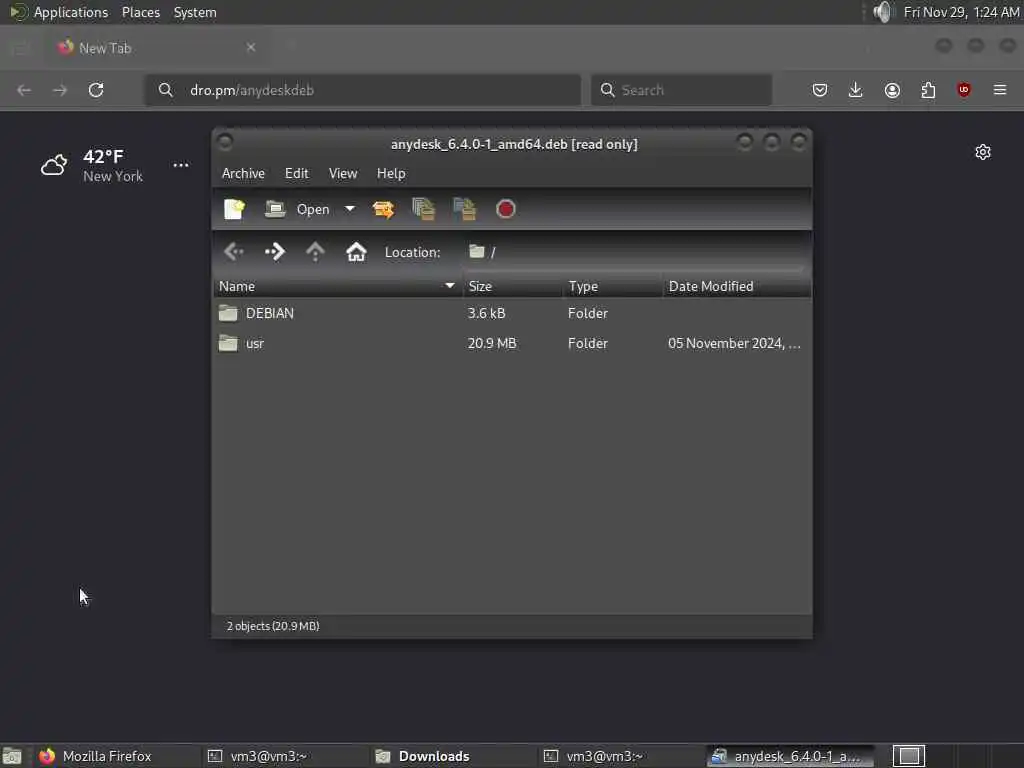The height and width of the screenshot is (768, 1024).
Task: Click the Location path field
Action: coord(635,252)
